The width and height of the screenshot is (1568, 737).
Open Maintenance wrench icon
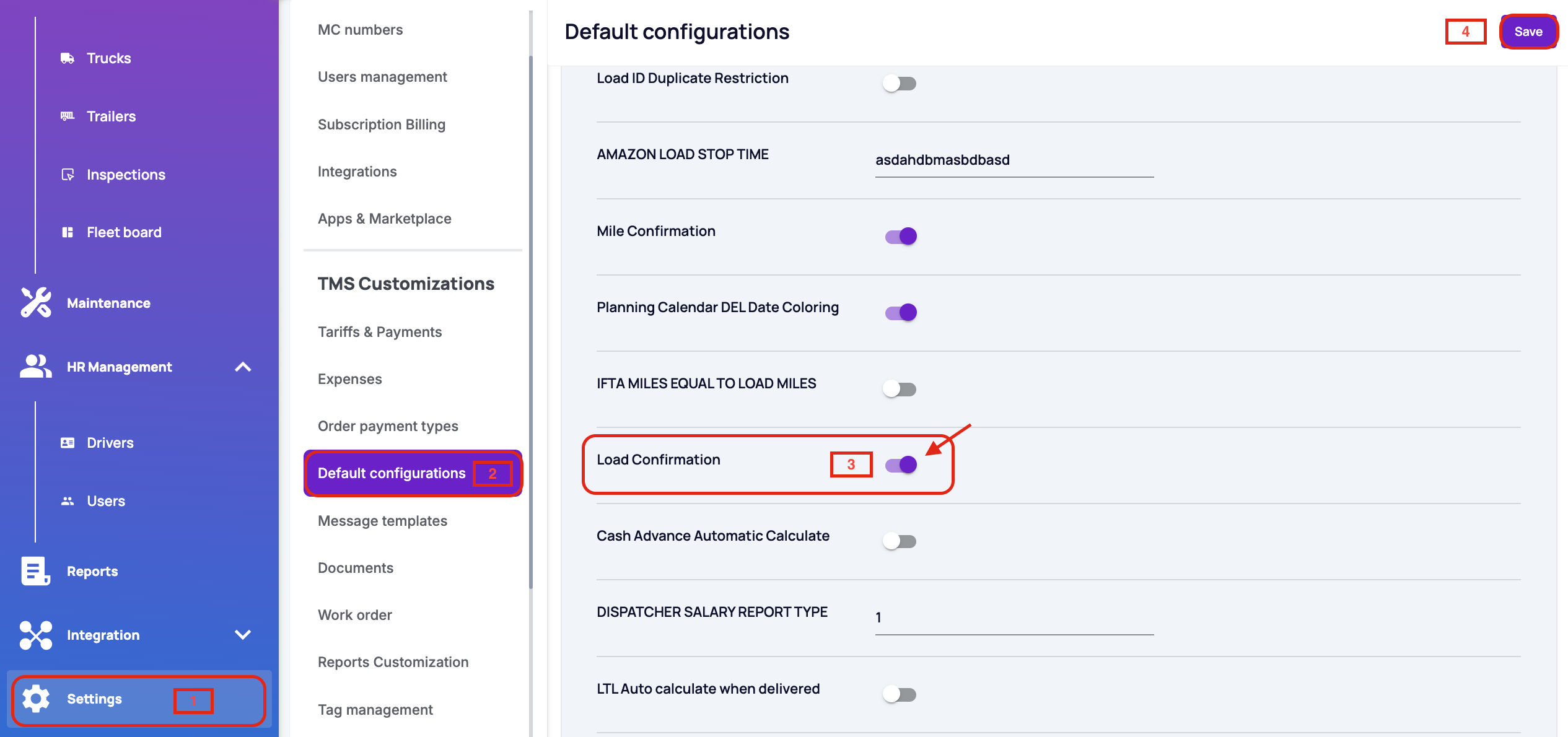tap(36, 303)
